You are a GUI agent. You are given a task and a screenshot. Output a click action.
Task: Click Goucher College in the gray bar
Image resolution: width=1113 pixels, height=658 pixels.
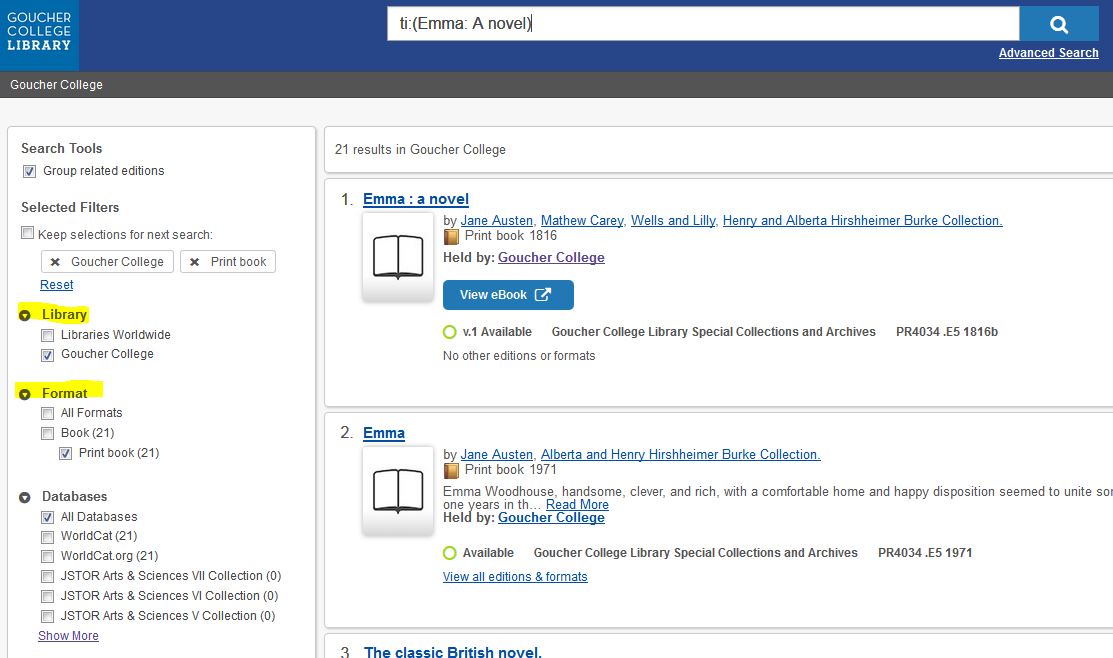tap(56, 84)
